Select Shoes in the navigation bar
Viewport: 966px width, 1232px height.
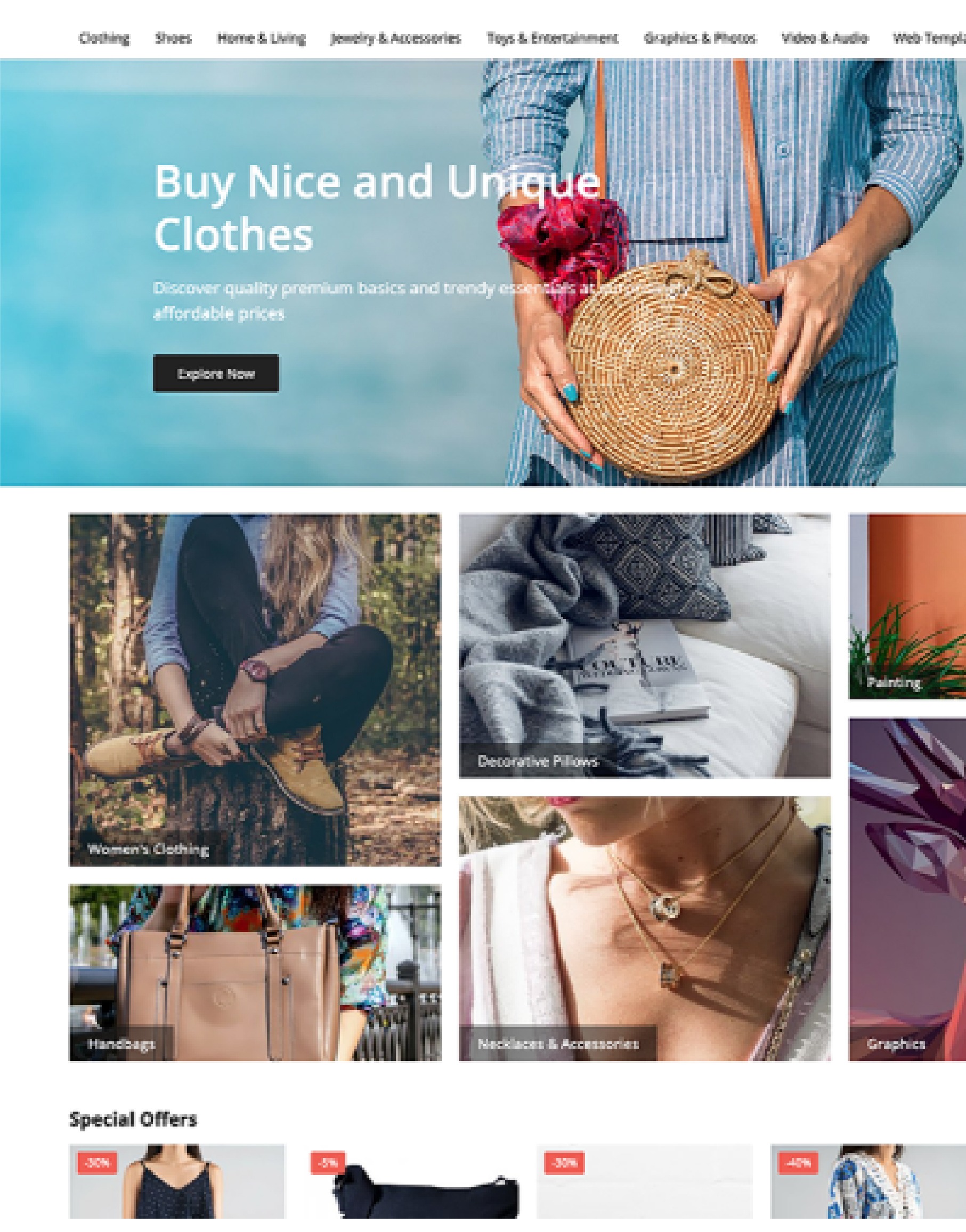[x=173, y=38]
